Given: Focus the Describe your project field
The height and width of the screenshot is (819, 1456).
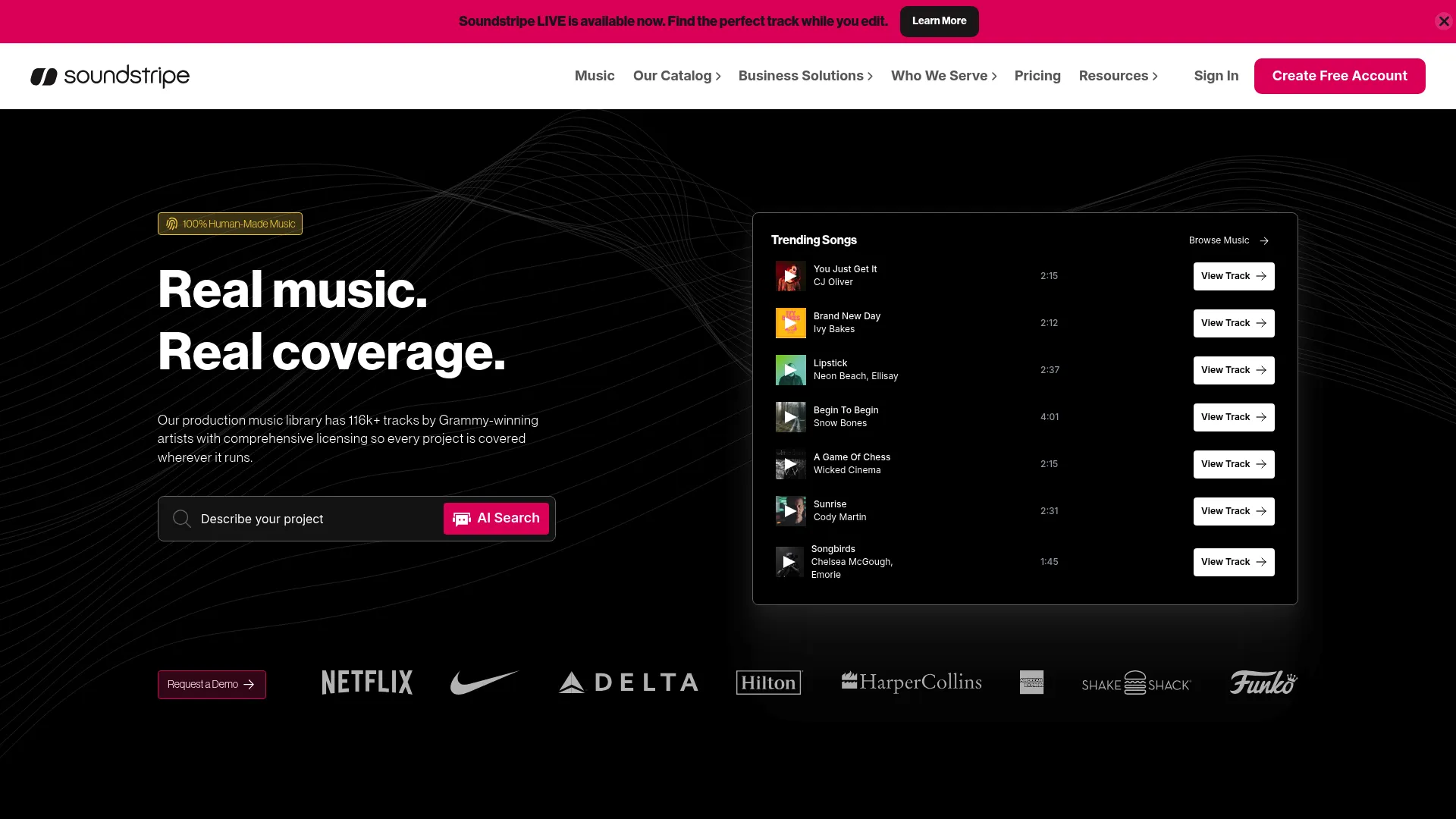Looking at the screenshot, I should [x=318, y=519].
